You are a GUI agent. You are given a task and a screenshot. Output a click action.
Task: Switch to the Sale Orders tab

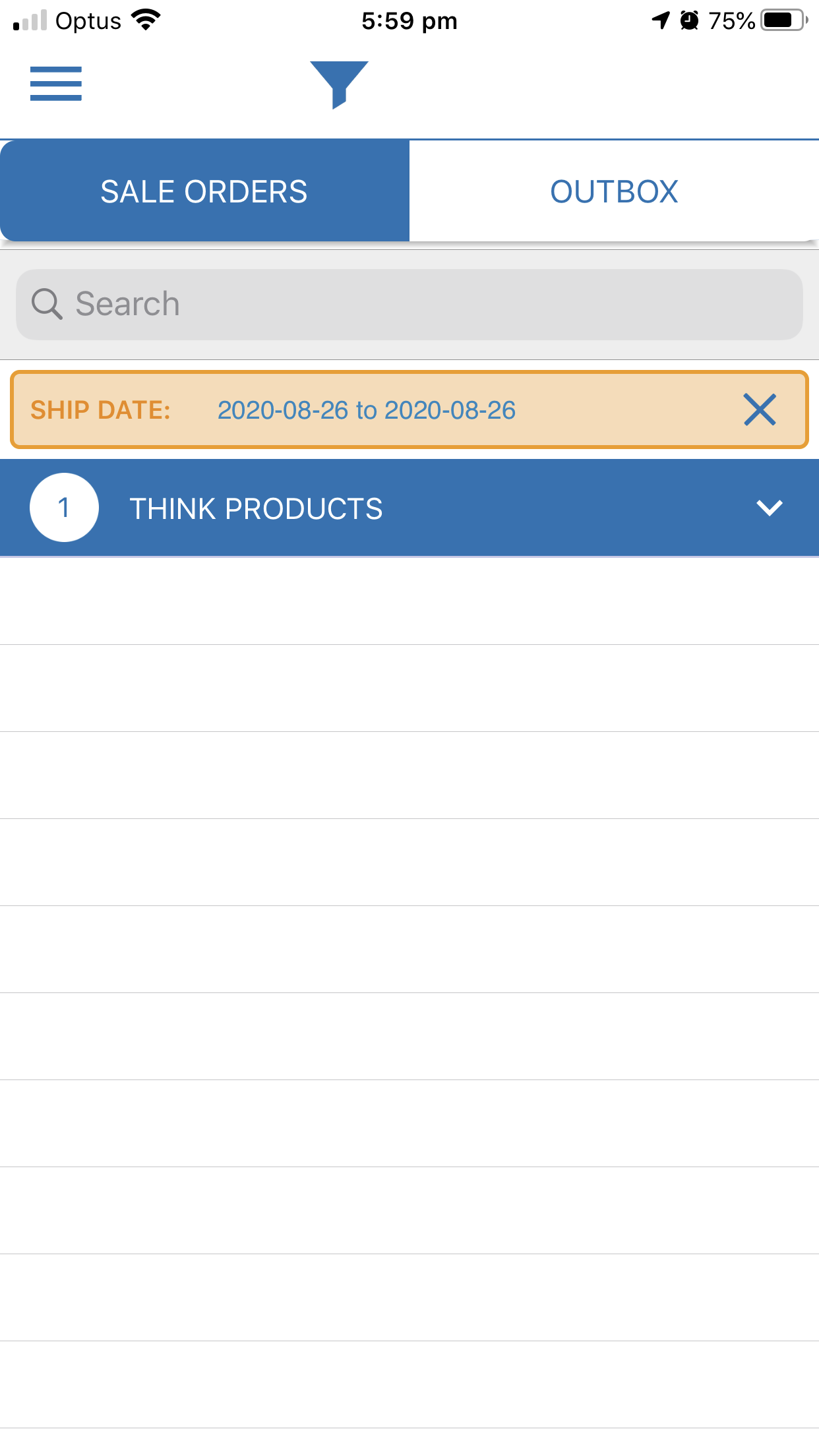204,191
